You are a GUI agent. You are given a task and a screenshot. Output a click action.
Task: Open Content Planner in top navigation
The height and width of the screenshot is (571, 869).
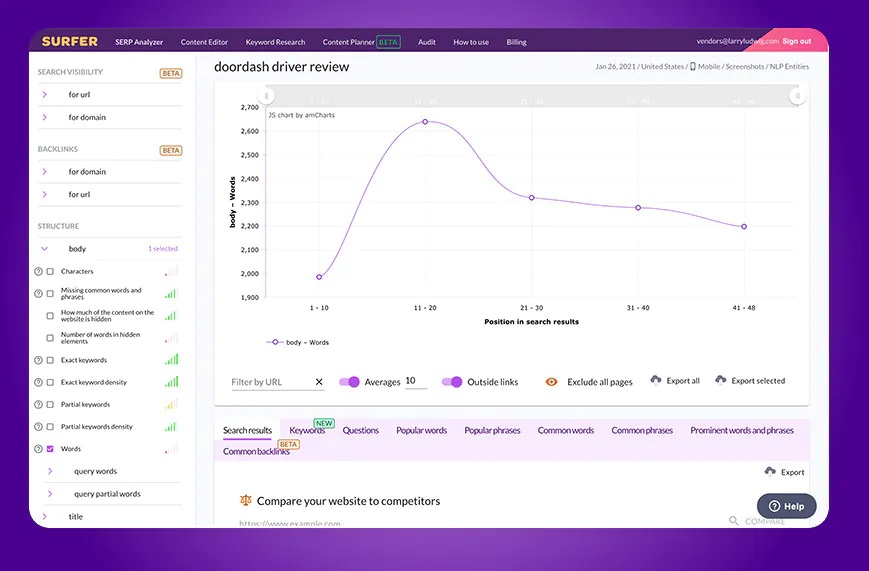pos(349,42)
